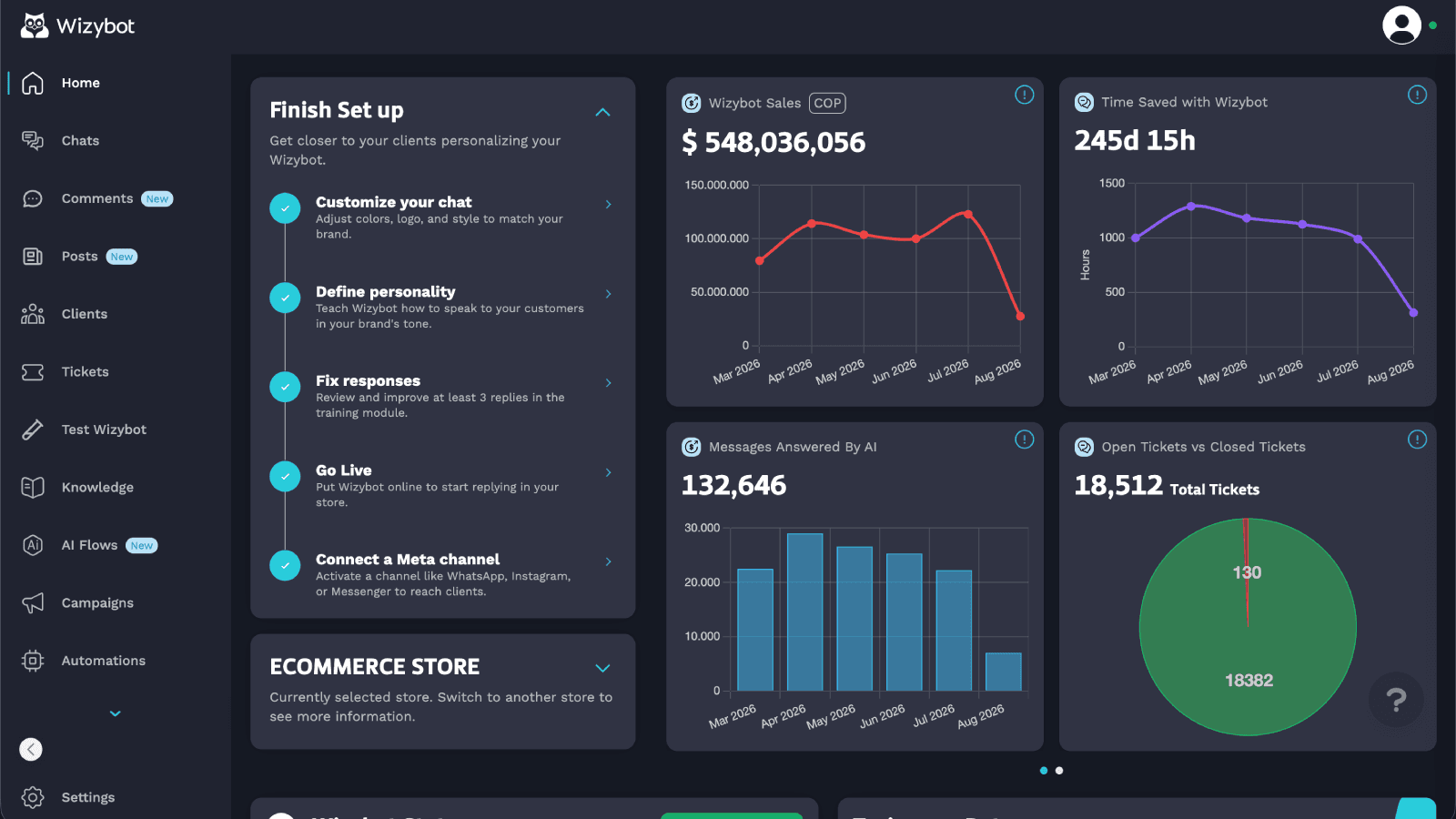Viewport: 1456px width, 819px height.
Task: Go to Clients in sidebar
Action: click(85, 314)
